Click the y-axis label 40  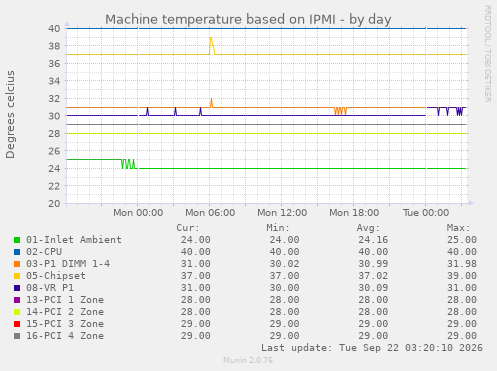point(54,28)
